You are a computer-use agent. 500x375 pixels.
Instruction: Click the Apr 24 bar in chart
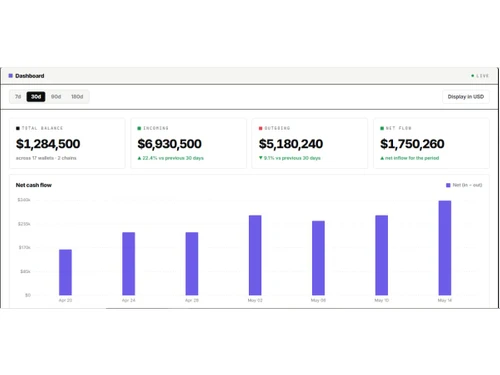point(129,264)
